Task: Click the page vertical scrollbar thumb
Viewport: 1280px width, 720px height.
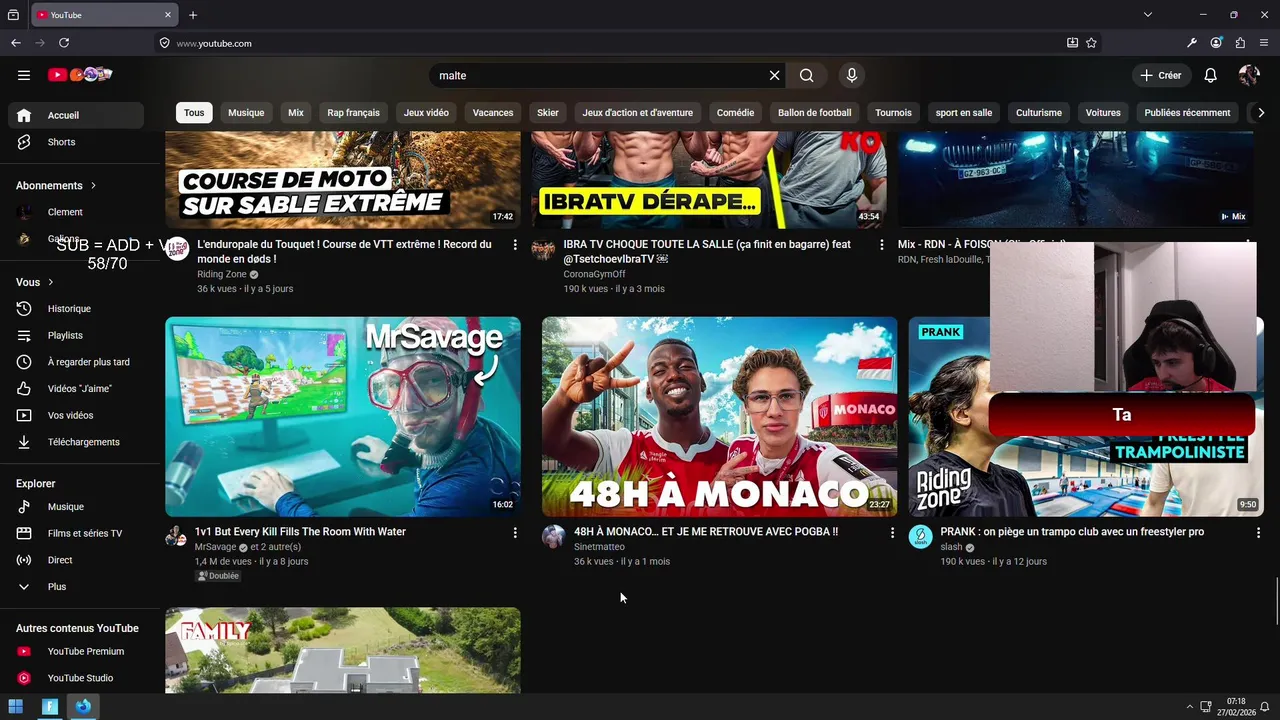Action: pos(1276,601)
